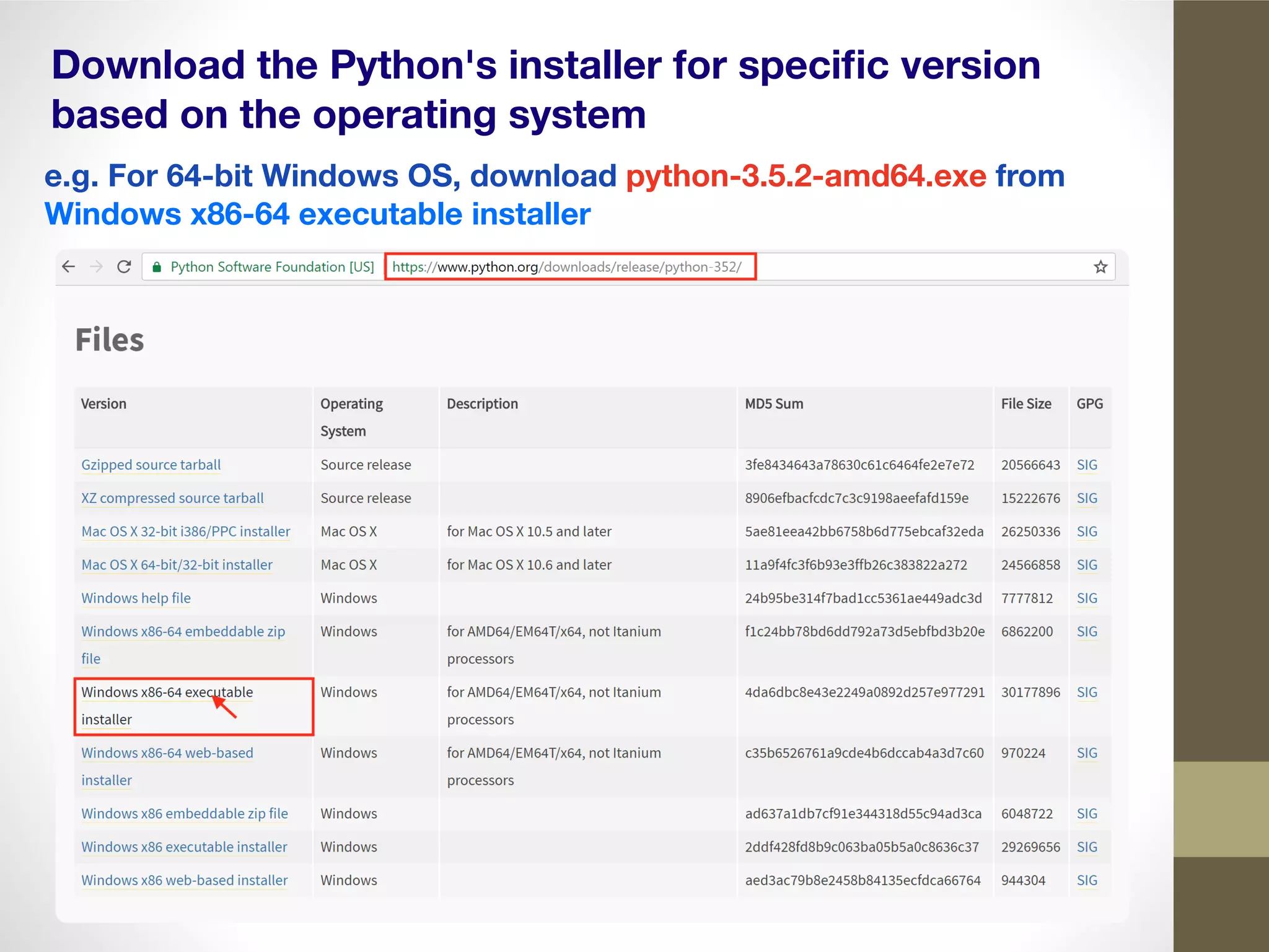Click the python.org URL address field

[566, 267]
